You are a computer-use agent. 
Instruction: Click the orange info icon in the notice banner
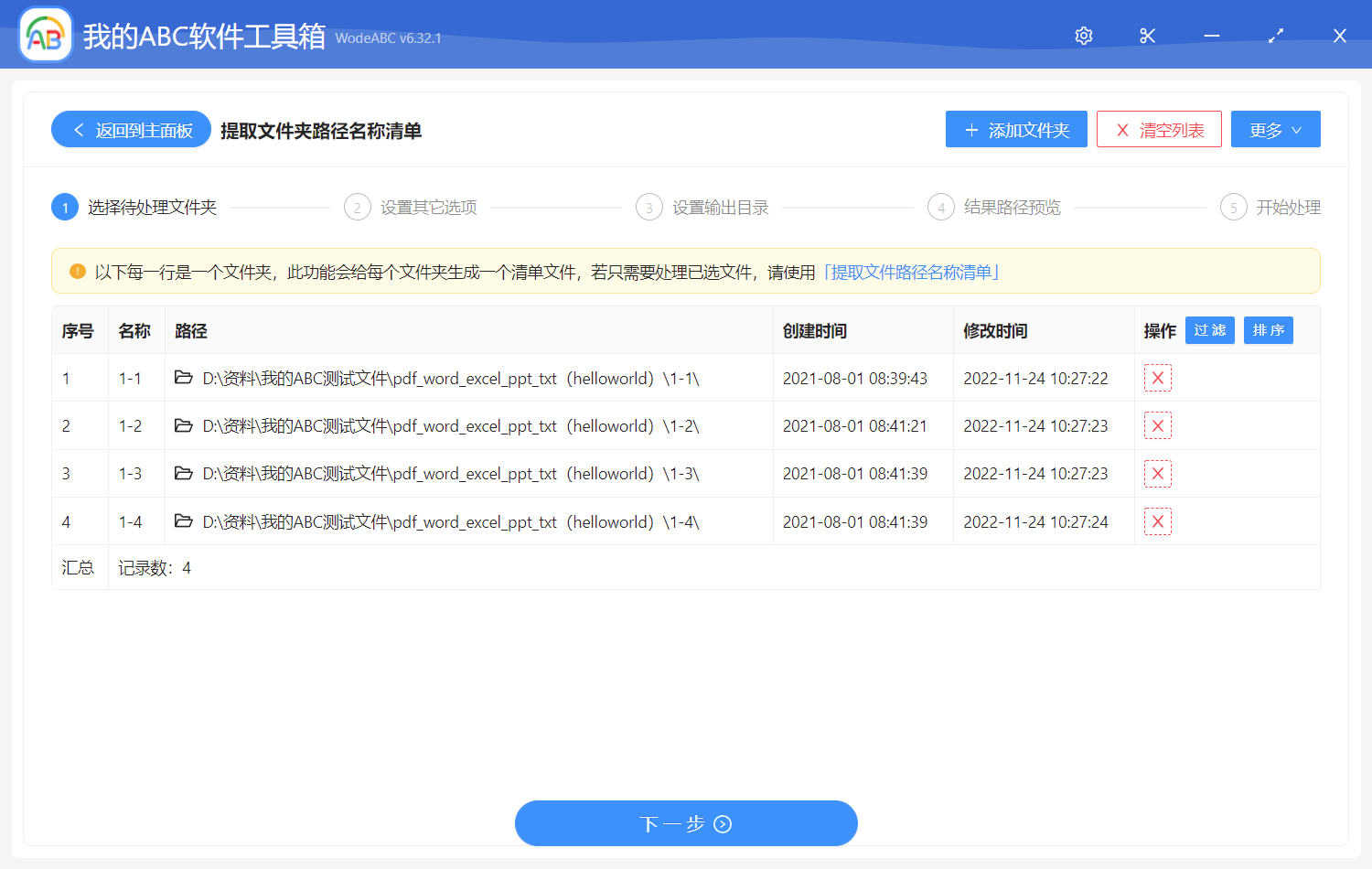point(78,271)
